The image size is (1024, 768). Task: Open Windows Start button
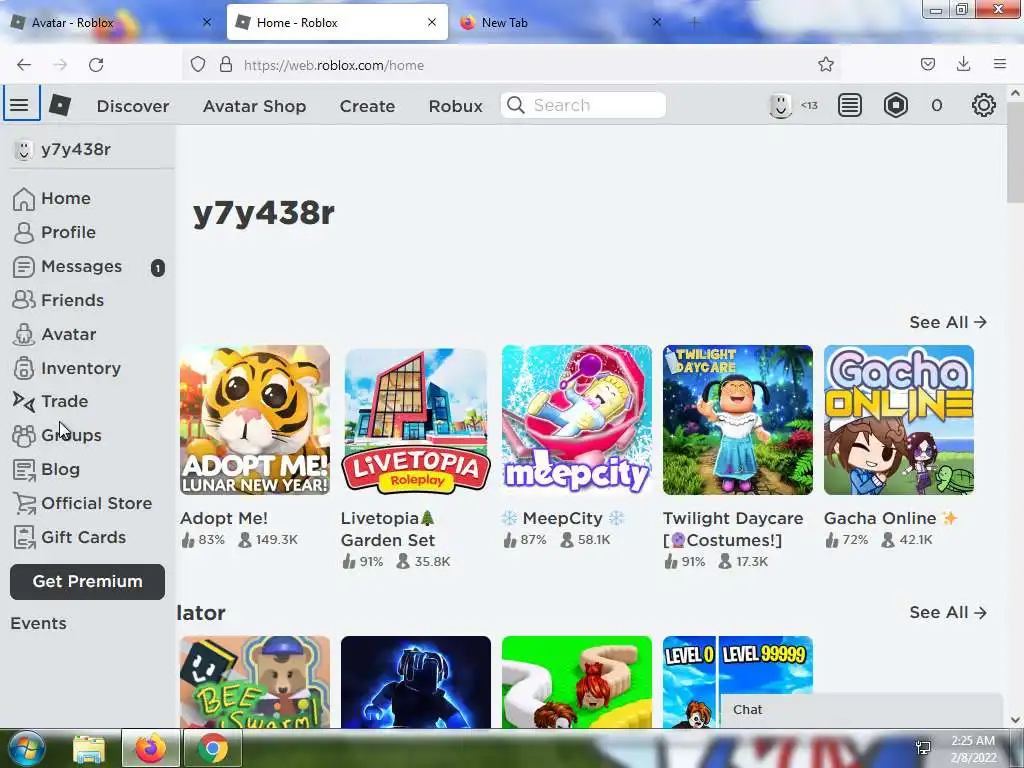point(25,748)
